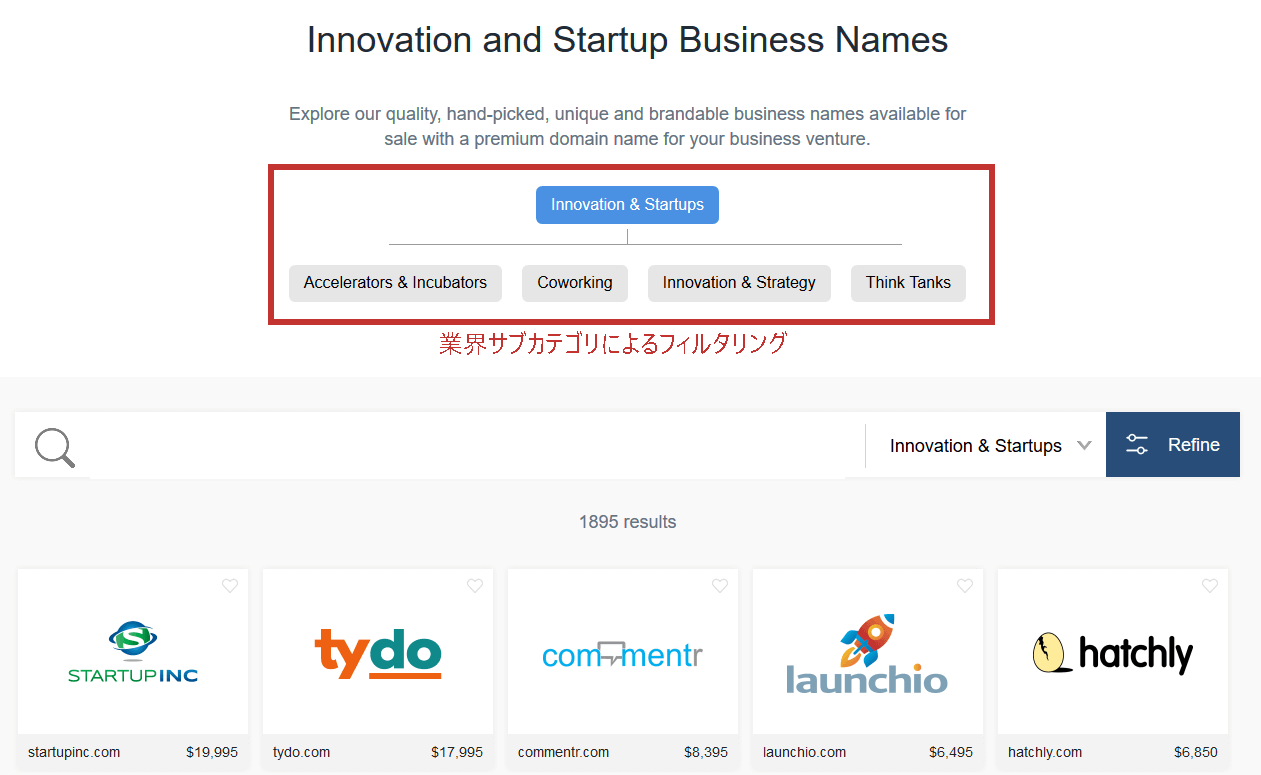Click the blue Innovation & Startups parent category

(x=627, y=205)
